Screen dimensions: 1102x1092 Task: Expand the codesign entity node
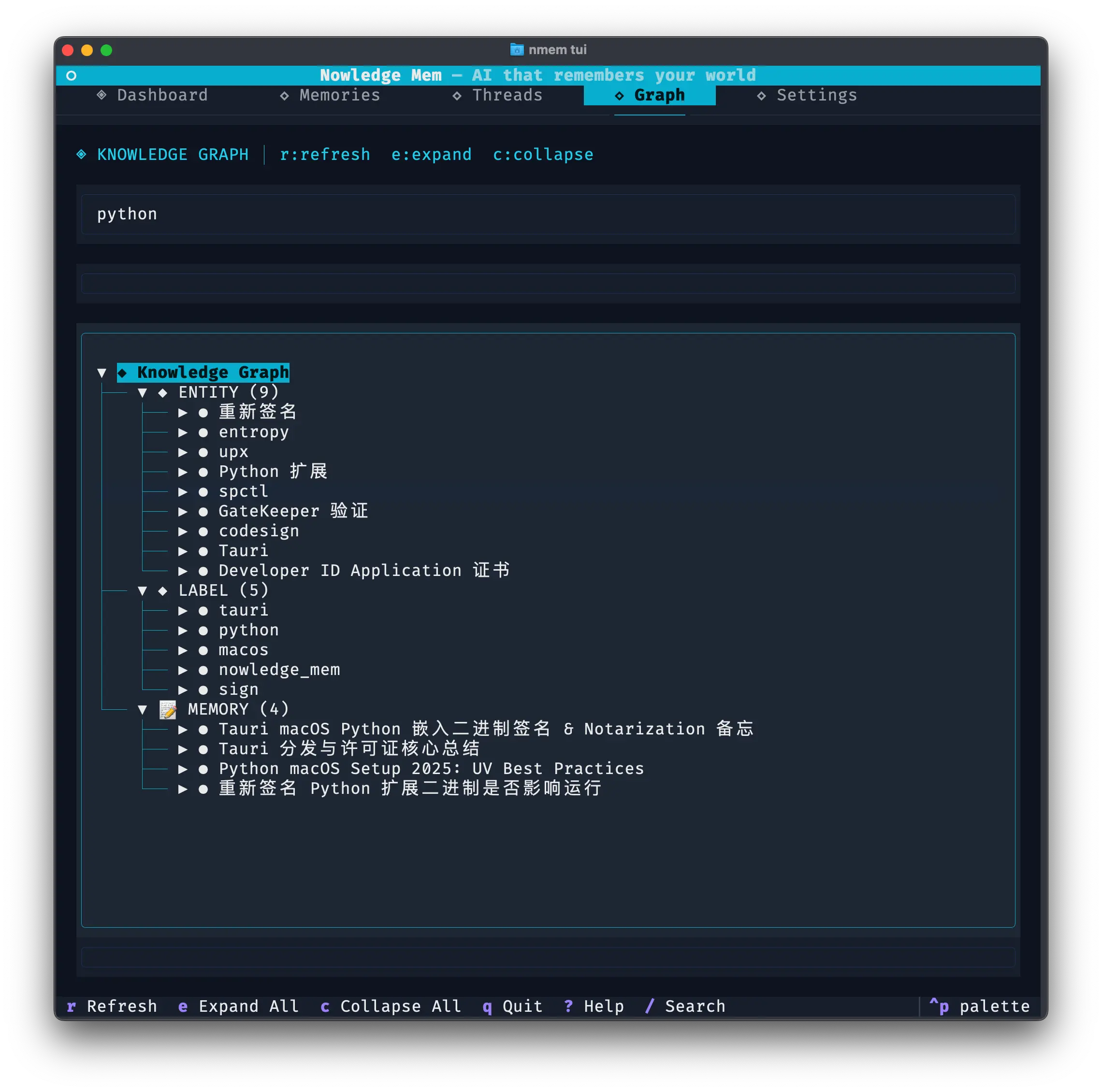coord(183,532)
